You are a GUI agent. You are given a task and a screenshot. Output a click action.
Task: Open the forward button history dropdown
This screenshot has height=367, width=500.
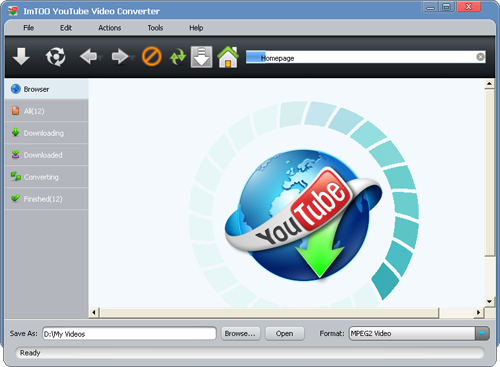pos(132,58)
